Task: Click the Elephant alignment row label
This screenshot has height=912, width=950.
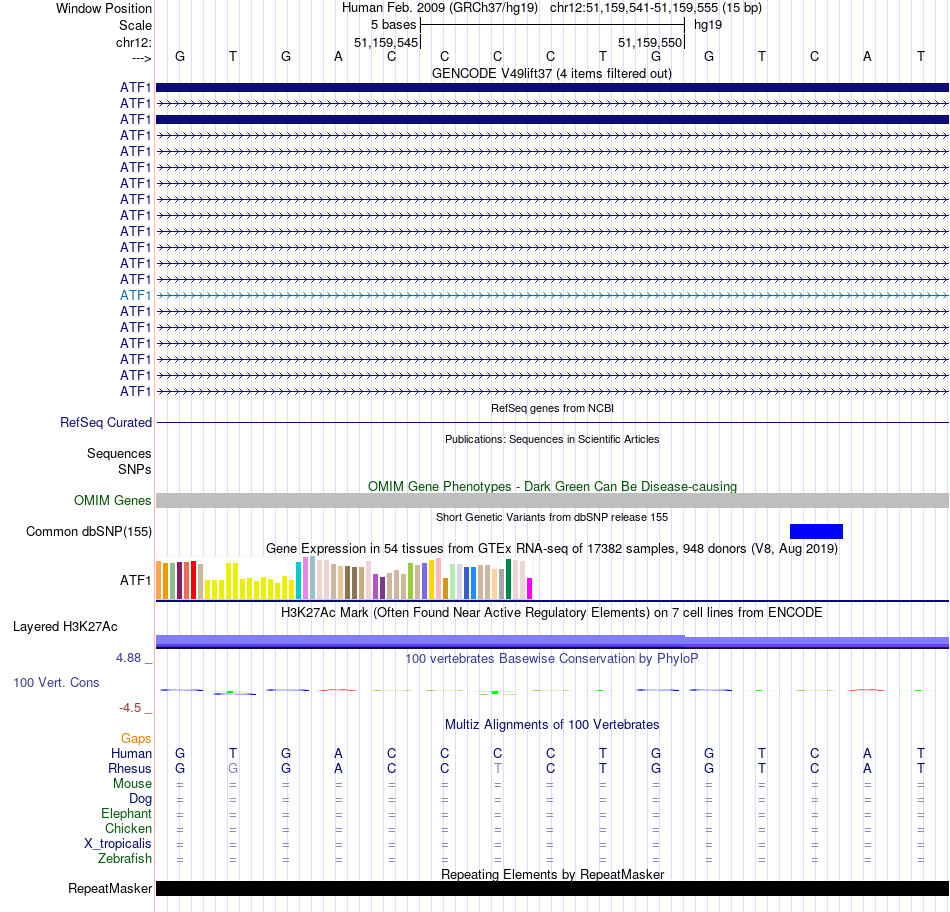Action: 126,813
